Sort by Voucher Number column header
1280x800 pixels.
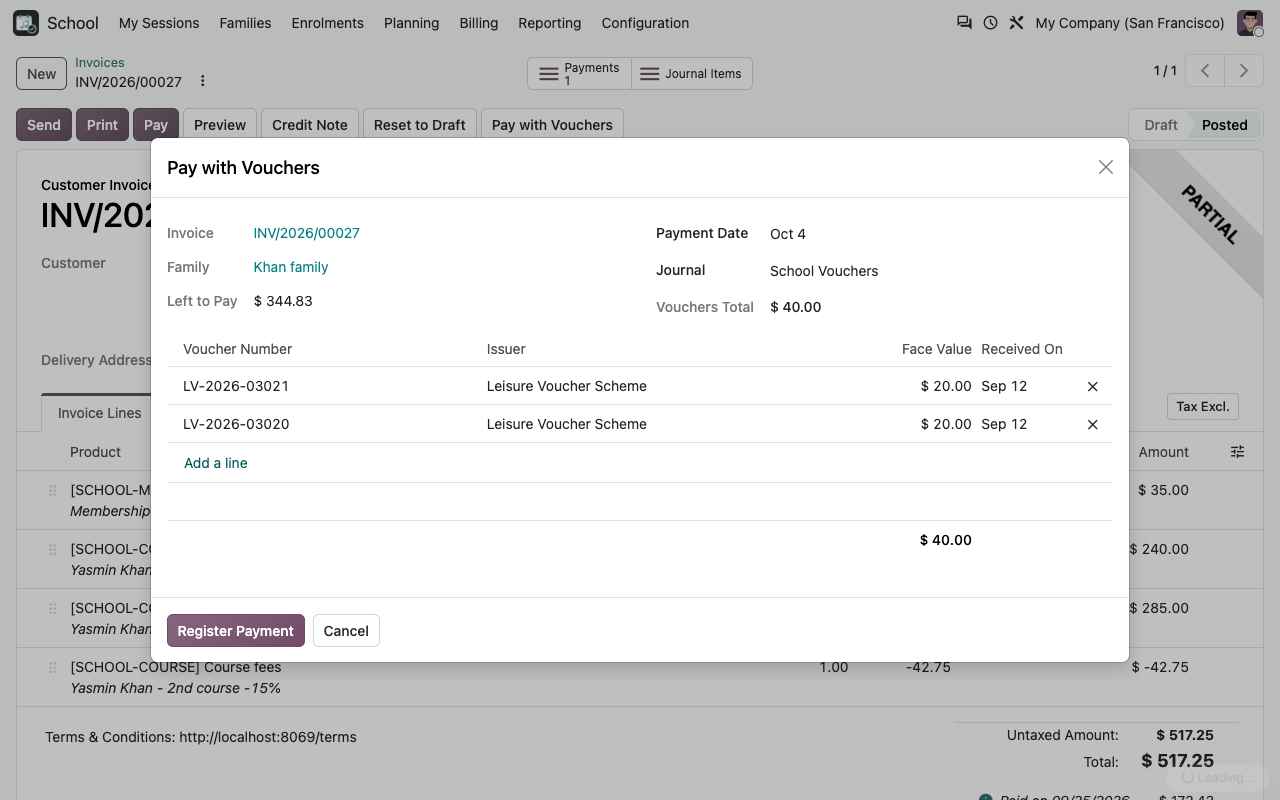tap(238, 349)
